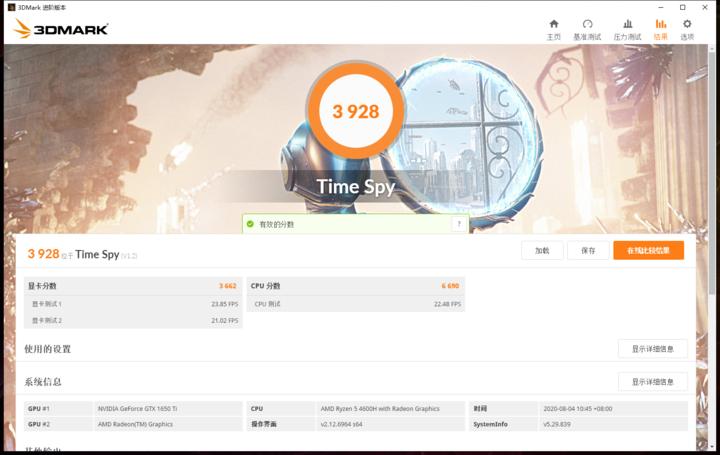Image resolution: width=720 pixels, height=455 pixels.
Task: Click the question mark help button
Action: pyautogui.click(x=459, y=224)
